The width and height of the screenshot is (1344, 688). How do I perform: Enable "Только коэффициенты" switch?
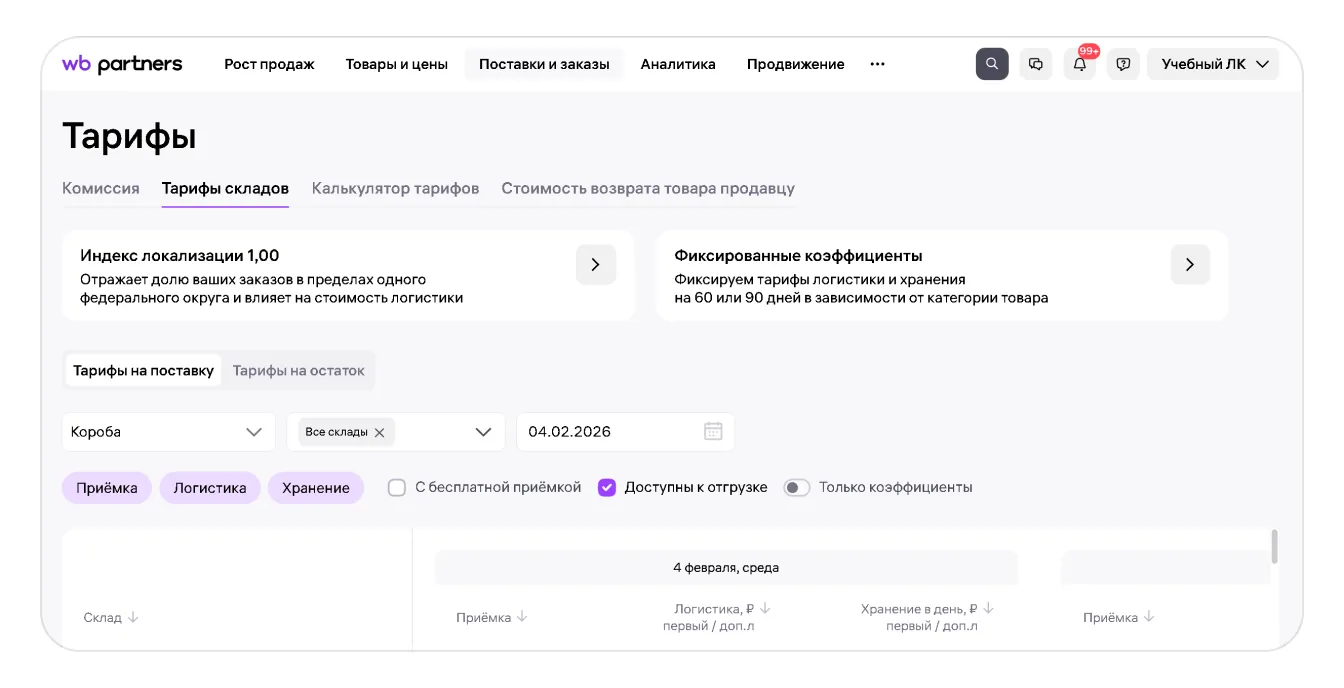(x=796, y=488)
